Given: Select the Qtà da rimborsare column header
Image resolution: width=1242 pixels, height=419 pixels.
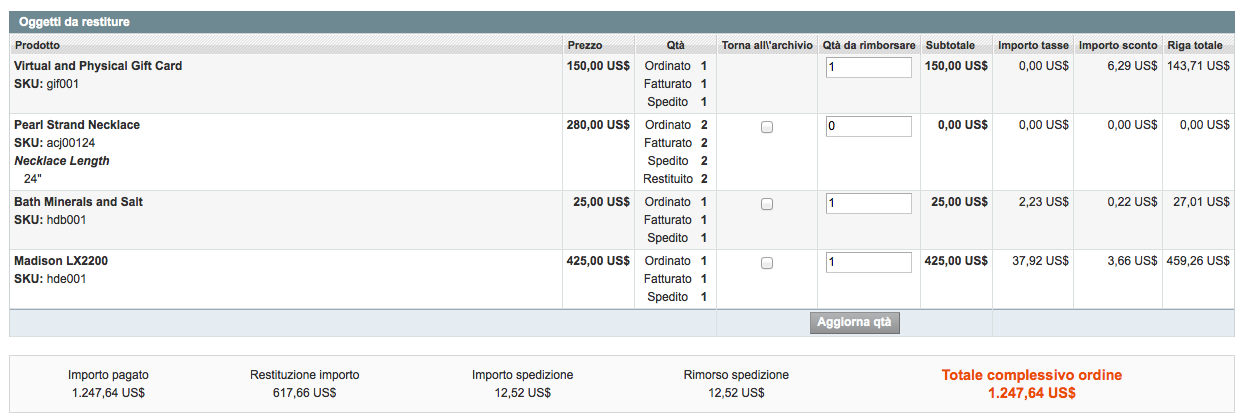Looking at the screenshot, I should (869, 45).
